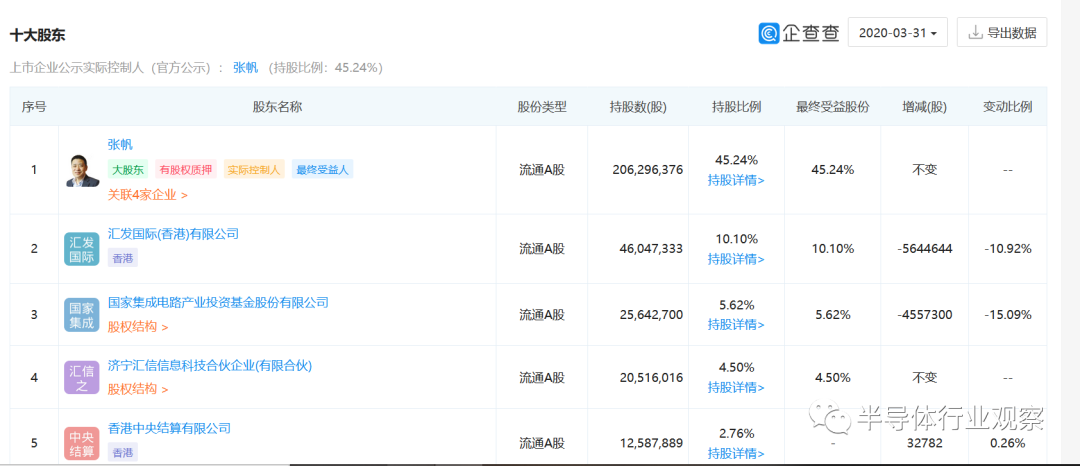Click the 汇信之 purple logo tile
This screenshot has width=1080, height=466.
pos(82,378)
